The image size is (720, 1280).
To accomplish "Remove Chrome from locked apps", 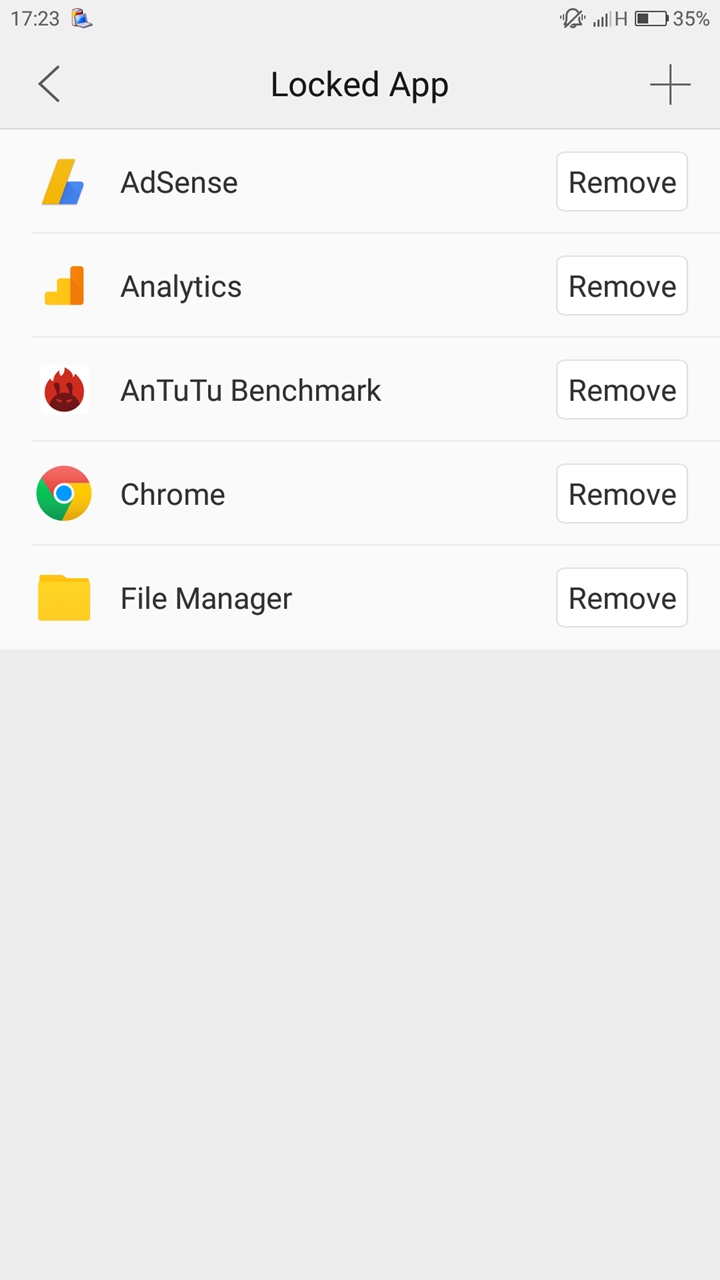I will 622,494.
